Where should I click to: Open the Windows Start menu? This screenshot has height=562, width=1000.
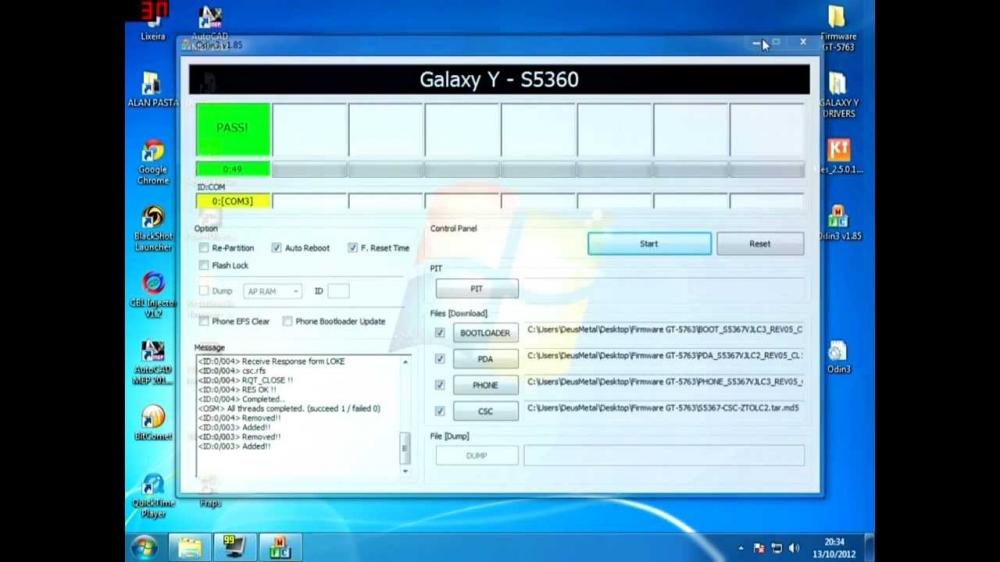[x=145, y=547]
